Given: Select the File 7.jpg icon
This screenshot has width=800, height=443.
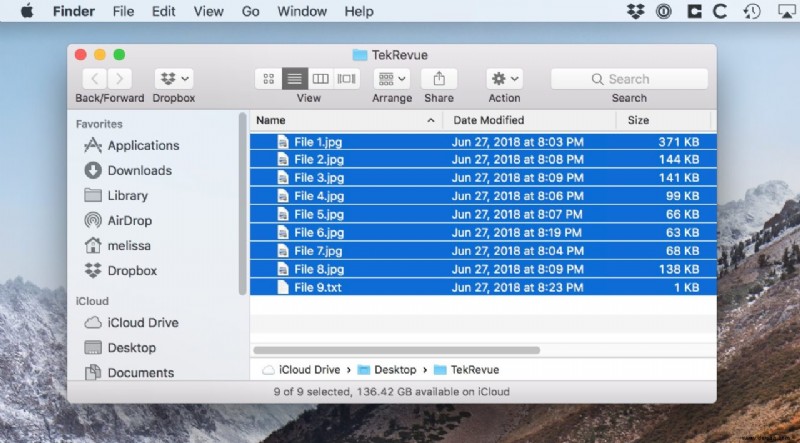Looking at the screenshot, I should (x=283, y=251).
